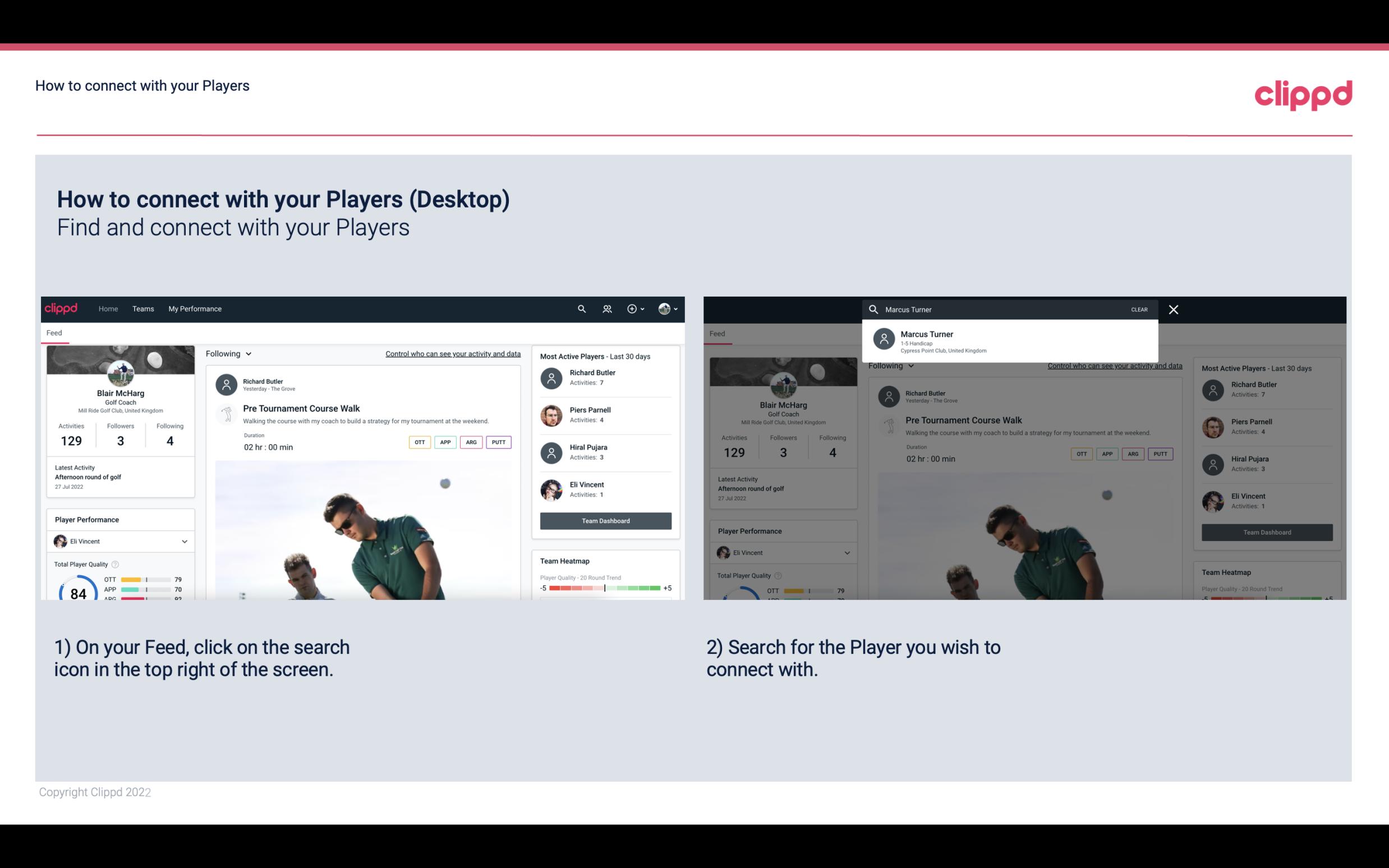The height and width of the screenshot is (868, 1389).
Task: Click the Clear button in search bar
Action: pyautogui.click(x=1139, y=309)
